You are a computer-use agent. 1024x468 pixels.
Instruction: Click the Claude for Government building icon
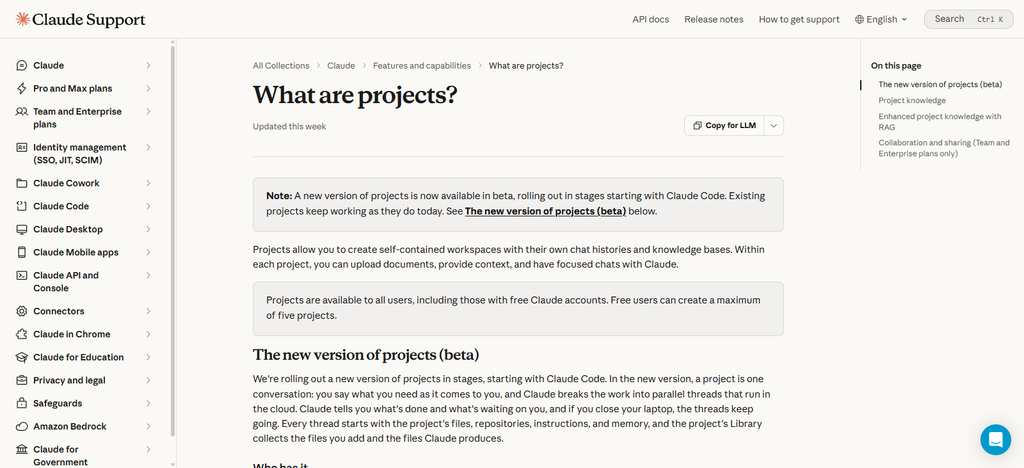pos(22,450)
